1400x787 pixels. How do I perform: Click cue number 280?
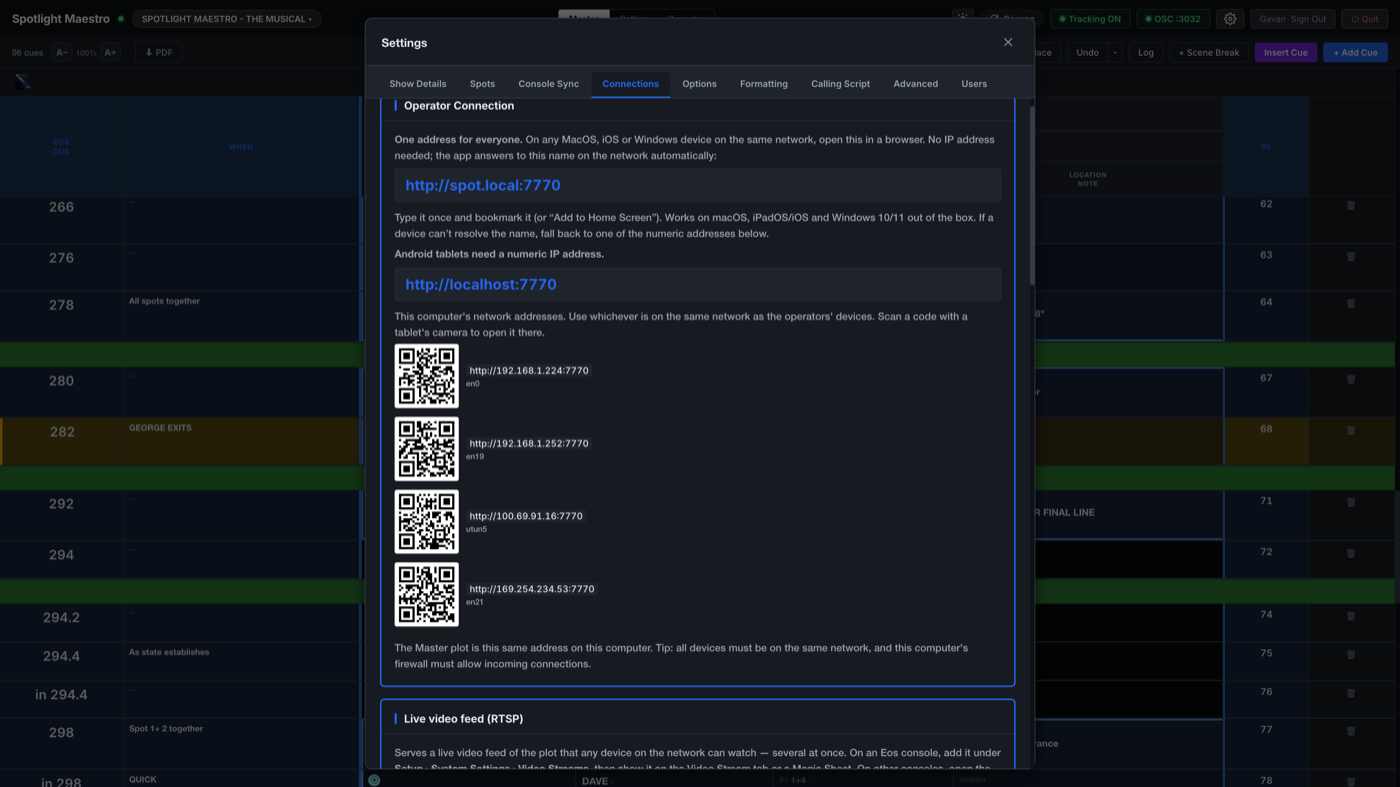pos(61,381)
